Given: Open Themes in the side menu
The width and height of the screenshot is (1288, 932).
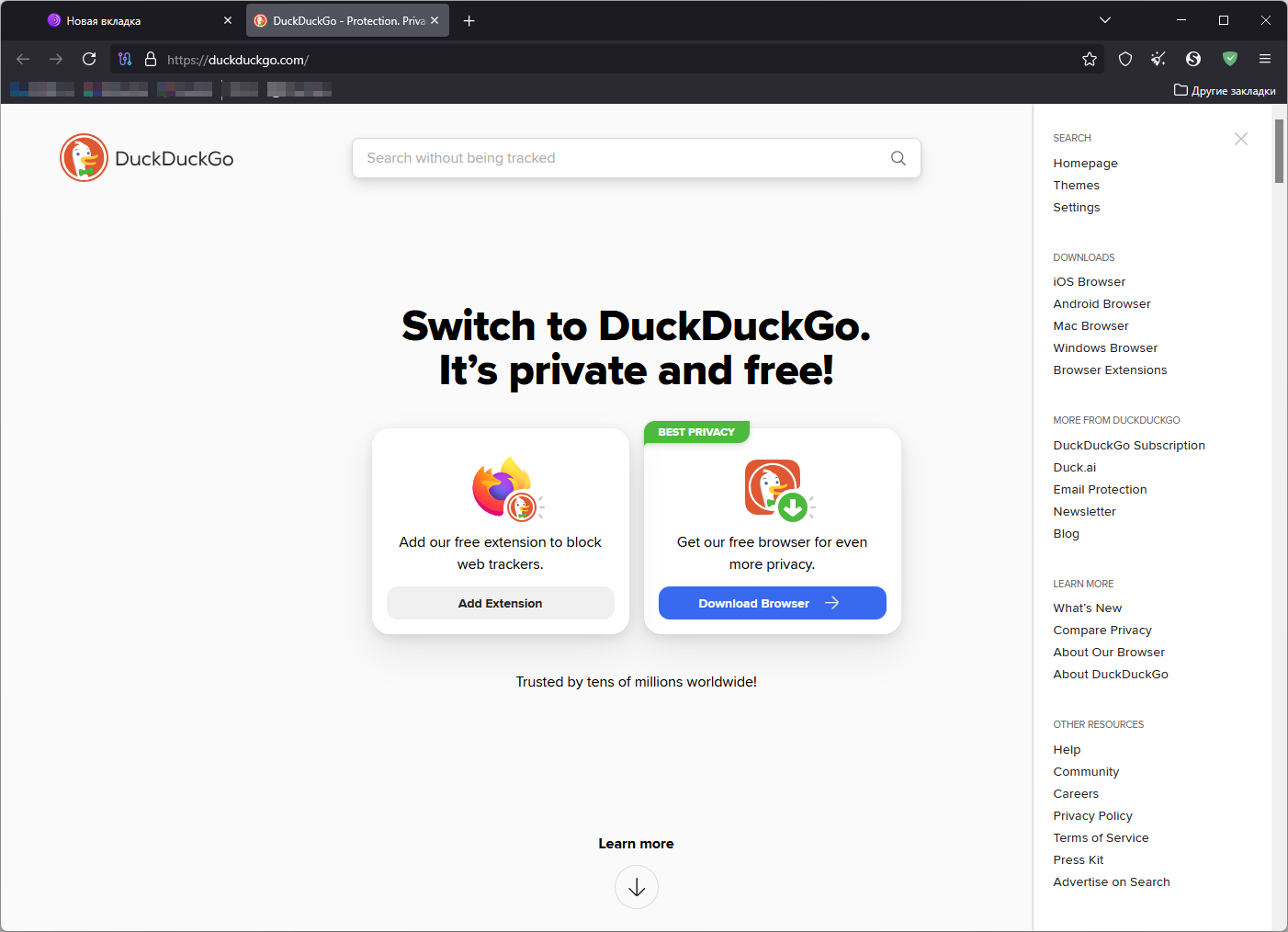Looking at the screenshot, I should 1076,185.
